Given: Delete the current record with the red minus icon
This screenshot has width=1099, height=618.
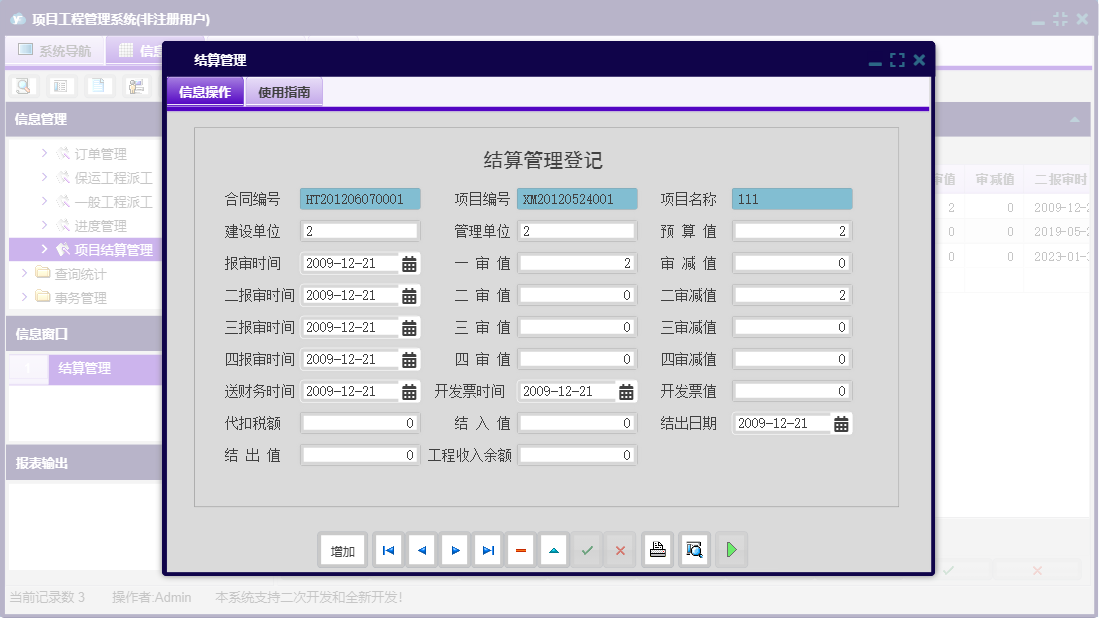Looking at the screenshot, I should tap(521, 549).
